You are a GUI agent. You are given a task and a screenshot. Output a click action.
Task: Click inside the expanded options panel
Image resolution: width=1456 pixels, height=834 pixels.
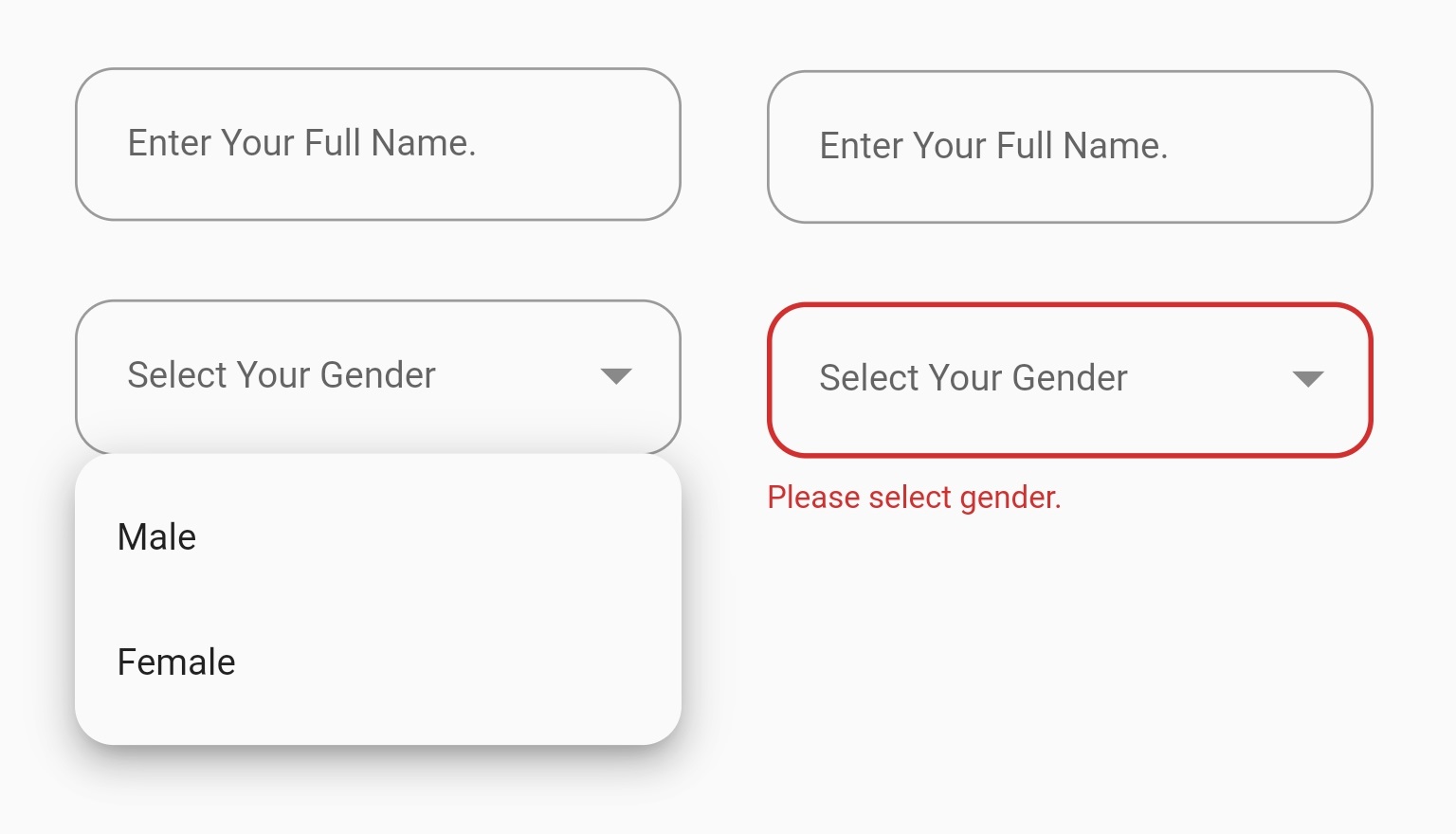(x=377, y=597)
